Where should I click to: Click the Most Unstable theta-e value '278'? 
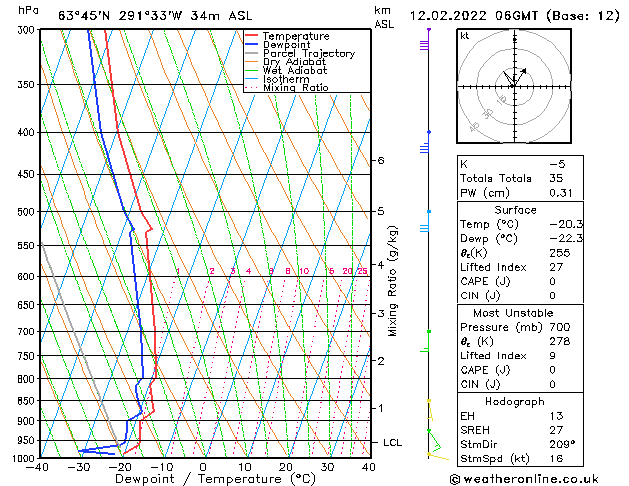[x=560, y=341]
